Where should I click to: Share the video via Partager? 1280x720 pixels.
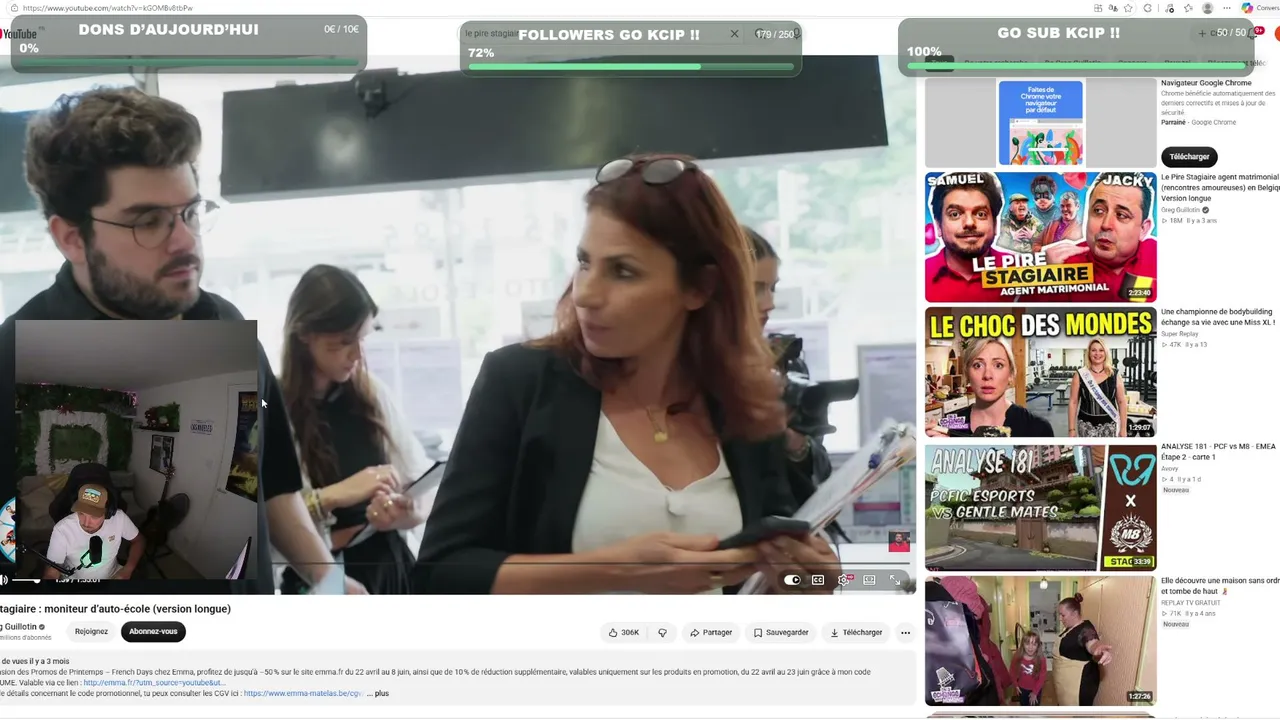(711, 632)
